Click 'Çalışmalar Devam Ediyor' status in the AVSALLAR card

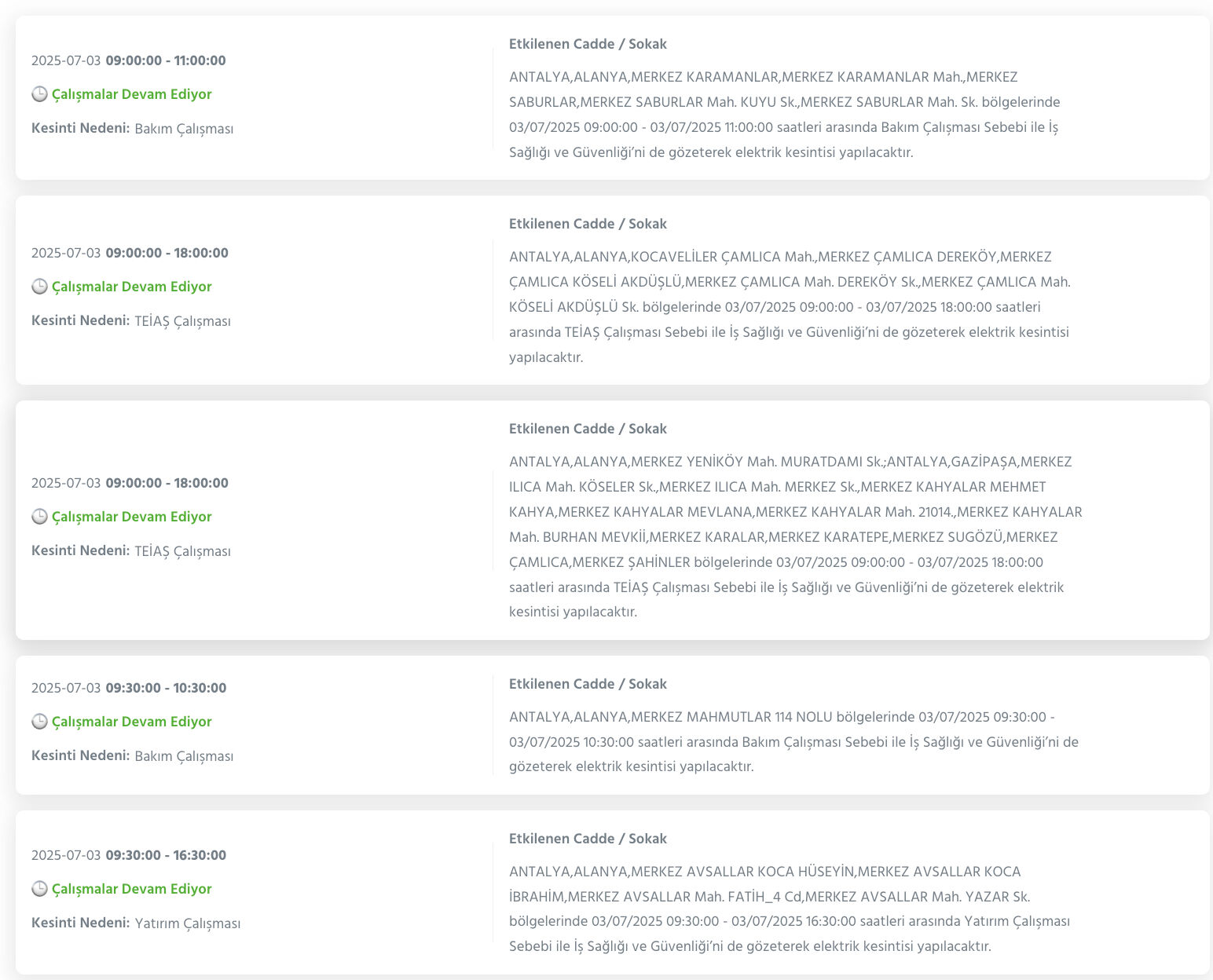(131, 889)
